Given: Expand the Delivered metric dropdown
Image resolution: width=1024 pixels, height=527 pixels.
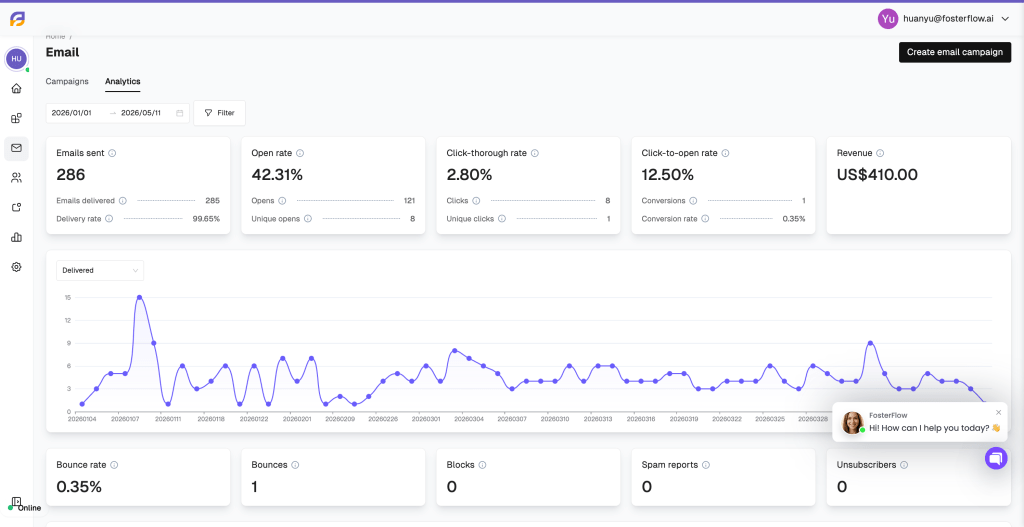Looking at the screenshot, I should tap(100, 270).
